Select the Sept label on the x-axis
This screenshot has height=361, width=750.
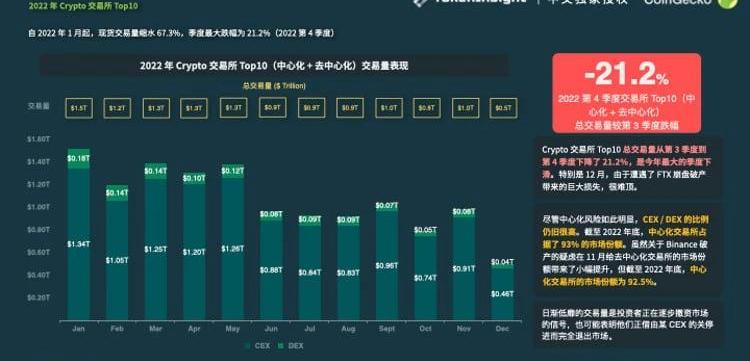pos(386,329)
